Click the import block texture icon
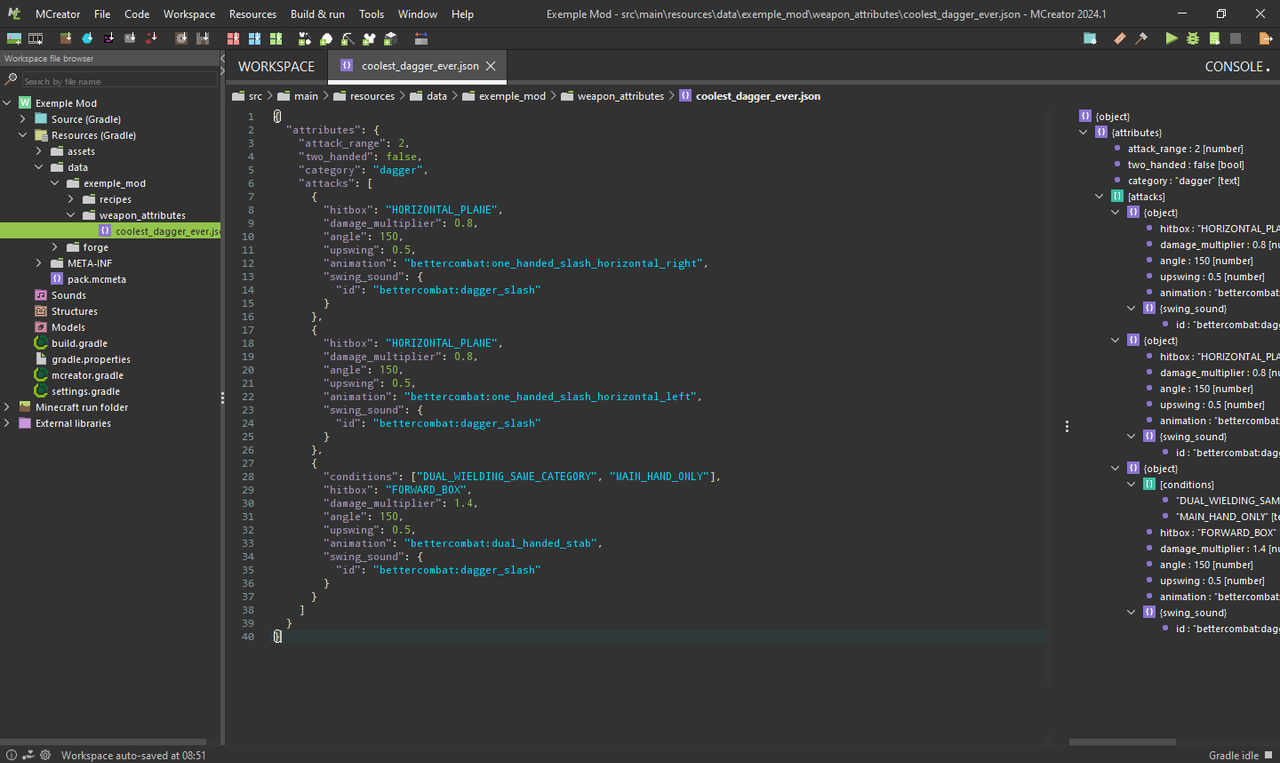The image size is (1280, 763). (66, 39)
